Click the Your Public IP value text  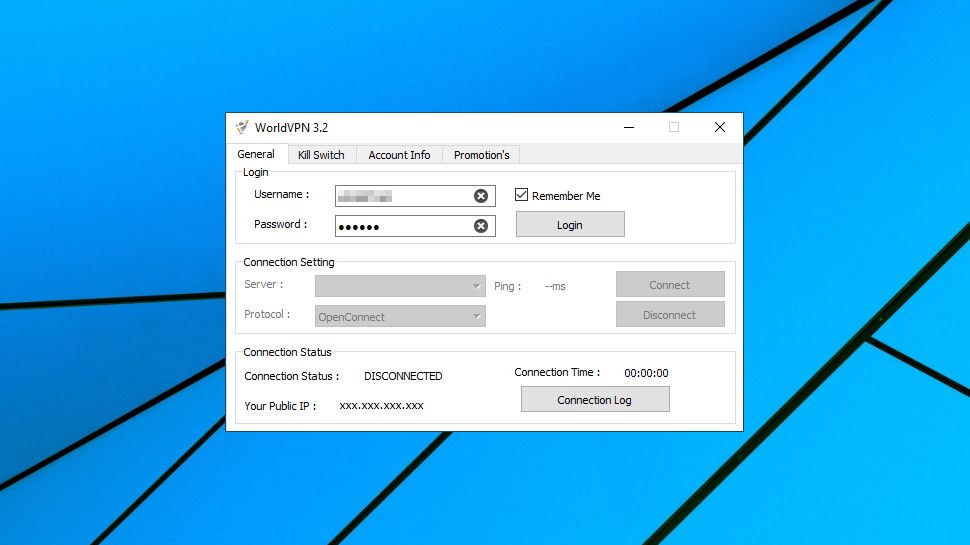pyautogui.click(x=381, y=406)
